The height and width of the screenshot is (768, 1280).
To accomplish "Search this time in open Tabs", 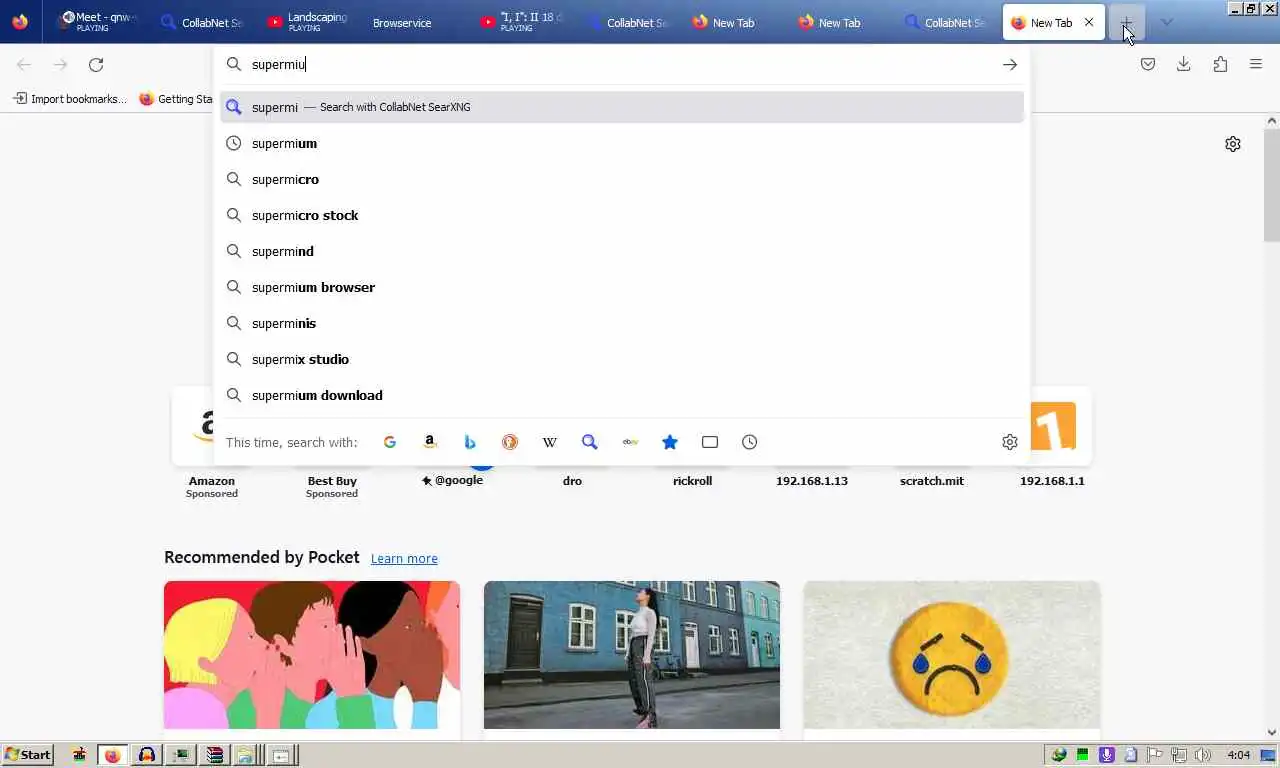I will 710,442.
